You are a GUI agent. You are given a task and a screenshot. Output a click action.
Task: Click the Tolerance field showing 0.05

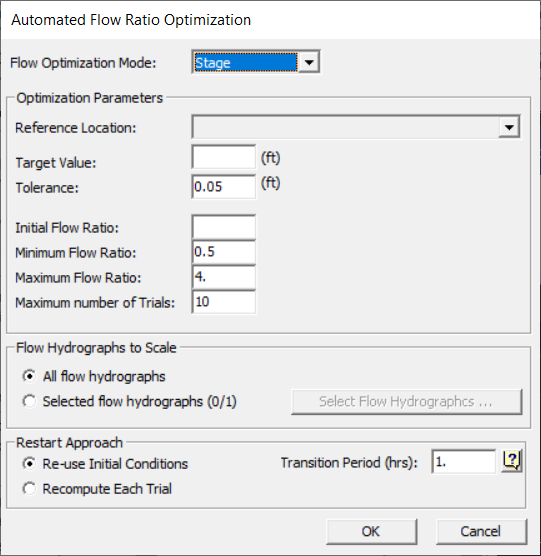[224, 187]
